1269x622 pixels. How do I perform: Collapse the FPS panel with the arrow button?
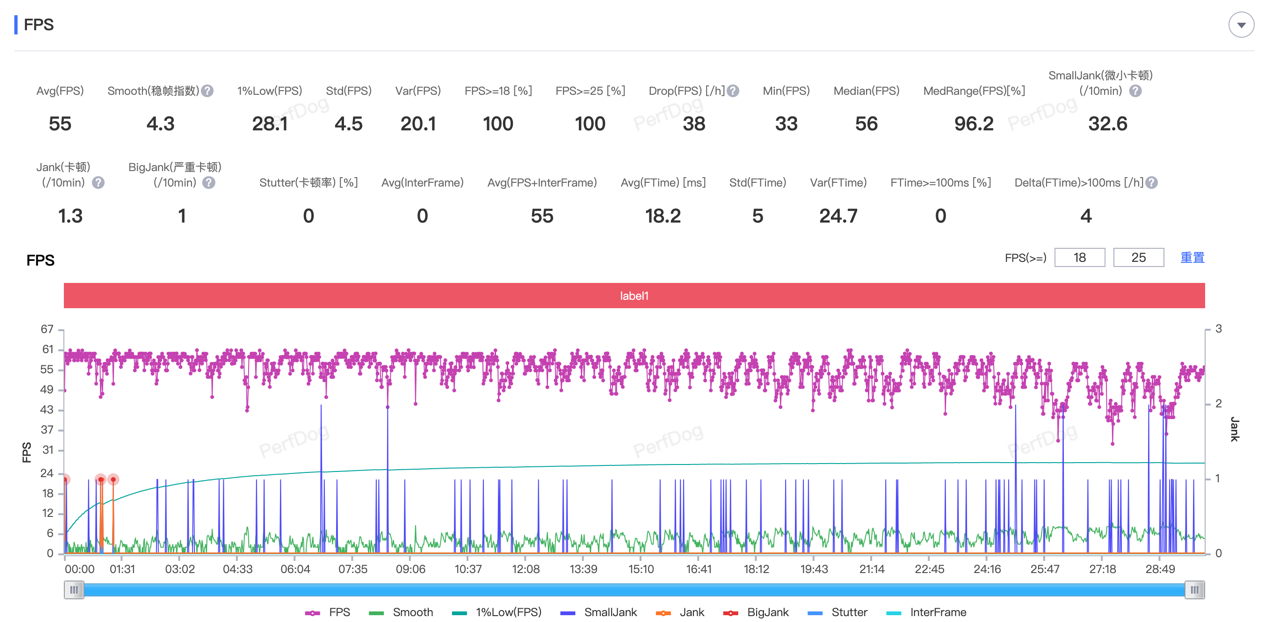click(1241, 25)
